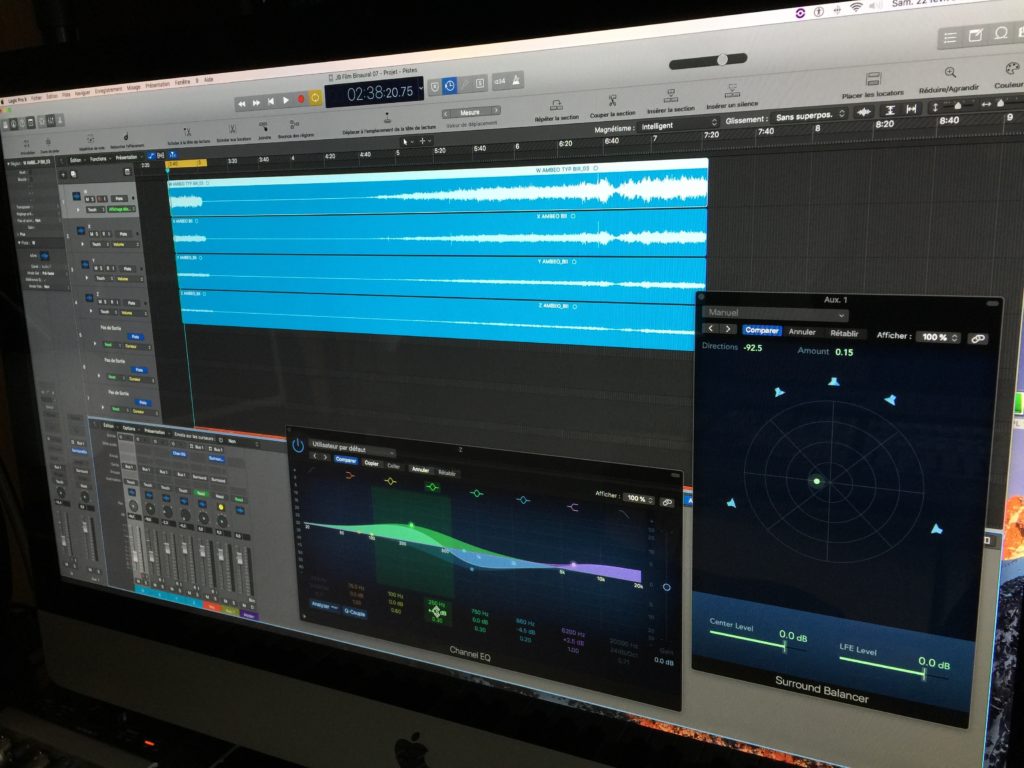Toggle Channel EQ high shelf band
This screenshot has width=1024, height=768.
(573, 507)
